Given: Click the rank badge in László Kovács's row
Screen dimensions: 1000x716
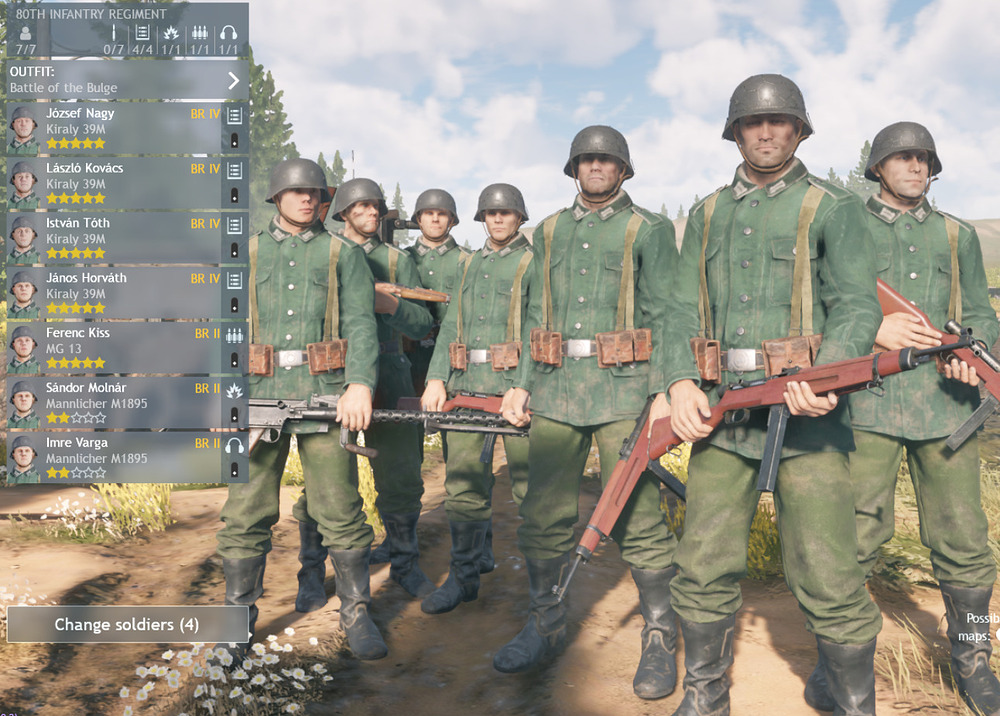Looking at the screenshot, I should [x=234, y=196].
